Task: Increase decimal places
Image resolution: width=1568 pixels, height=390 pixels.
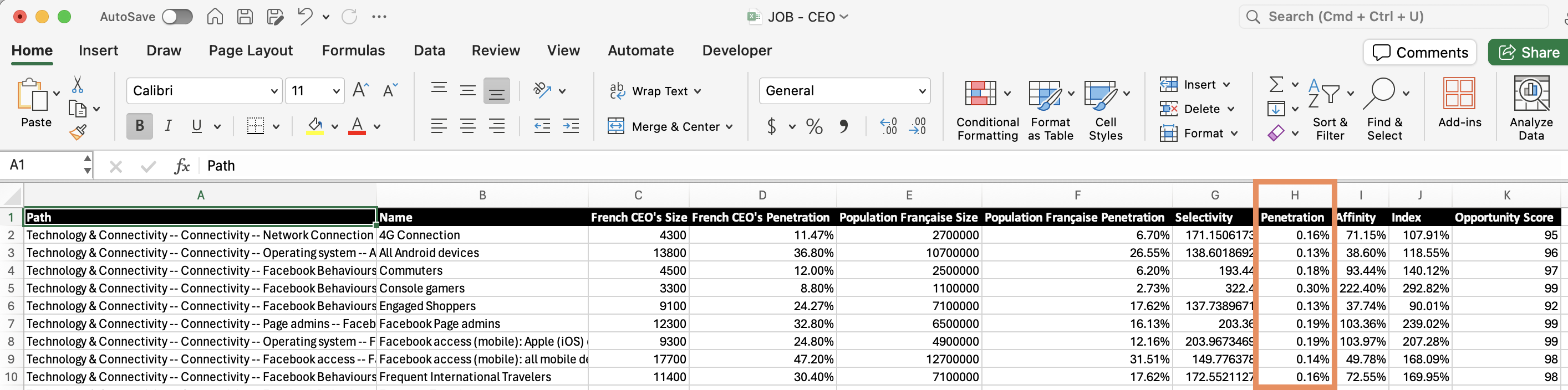Action: pyautogui.click(x=889, y=126)
